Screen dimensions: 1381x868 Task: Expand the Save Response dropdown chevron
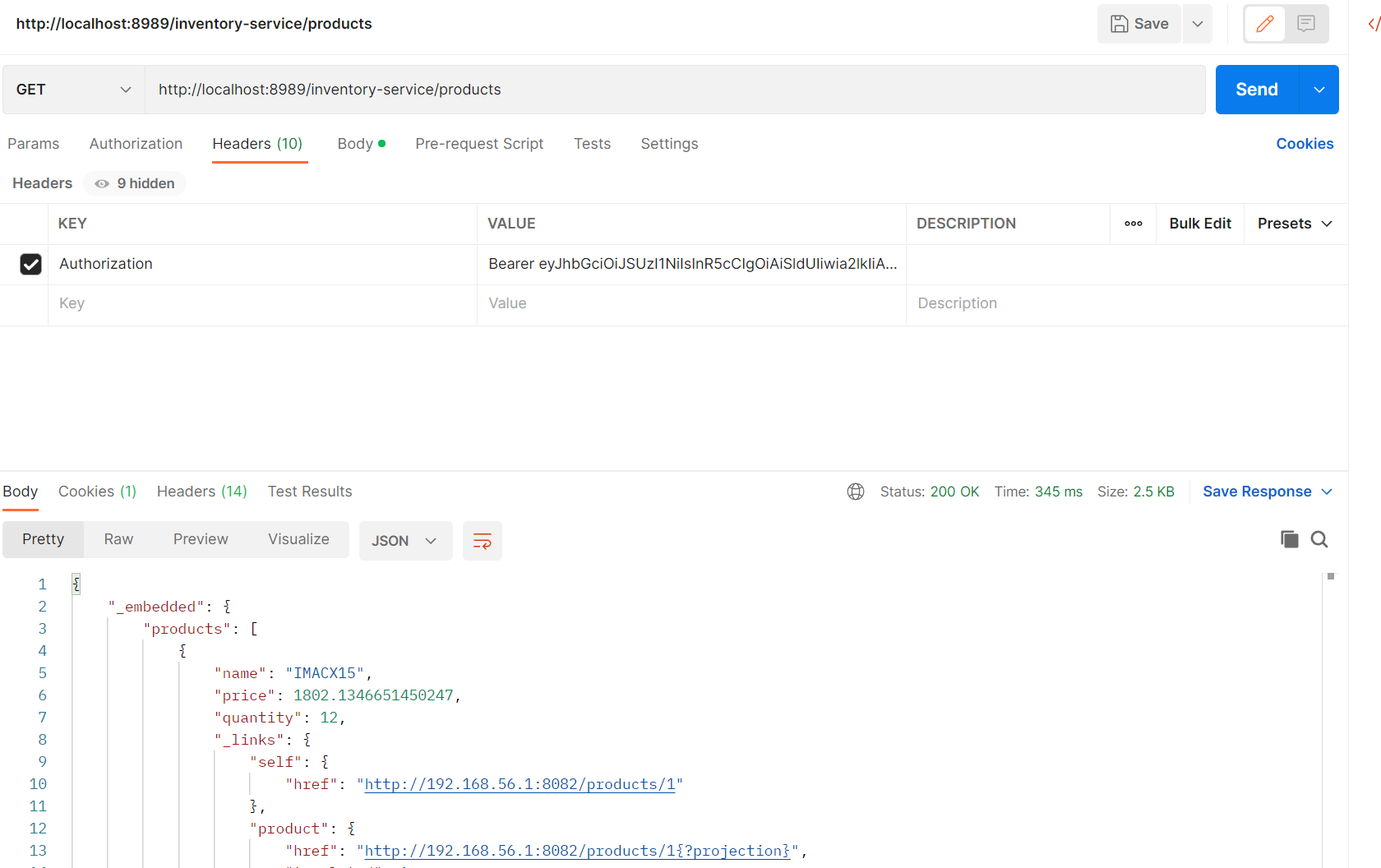pos(1327,492)
